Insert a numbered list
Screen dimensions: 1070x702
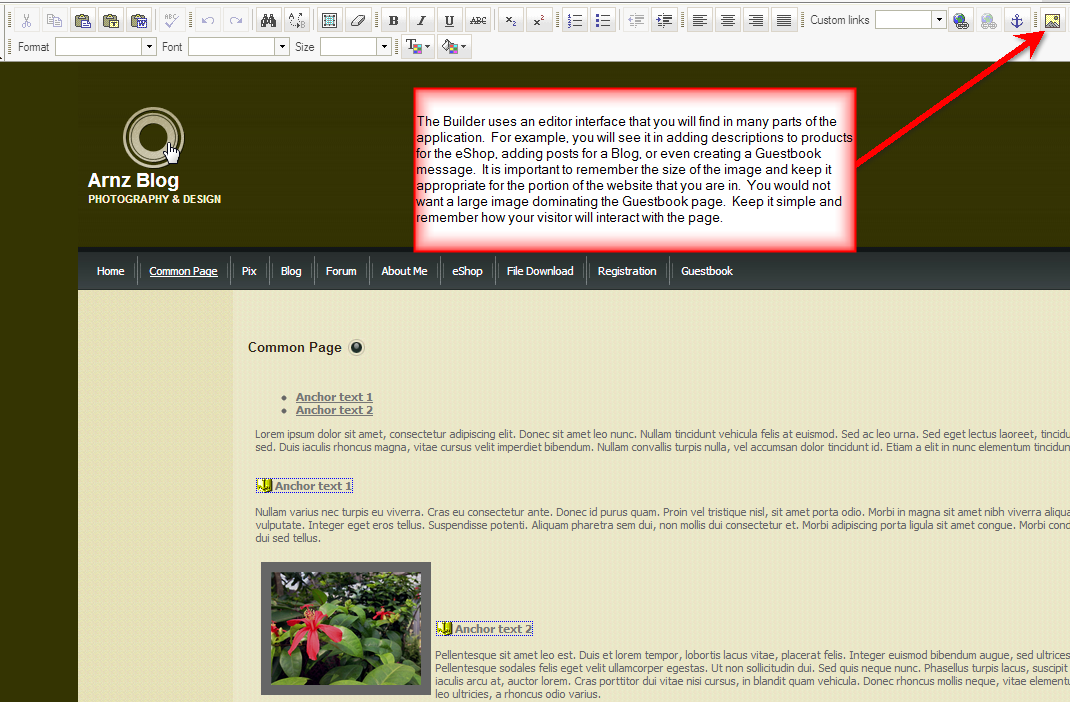tap(574, 21)
